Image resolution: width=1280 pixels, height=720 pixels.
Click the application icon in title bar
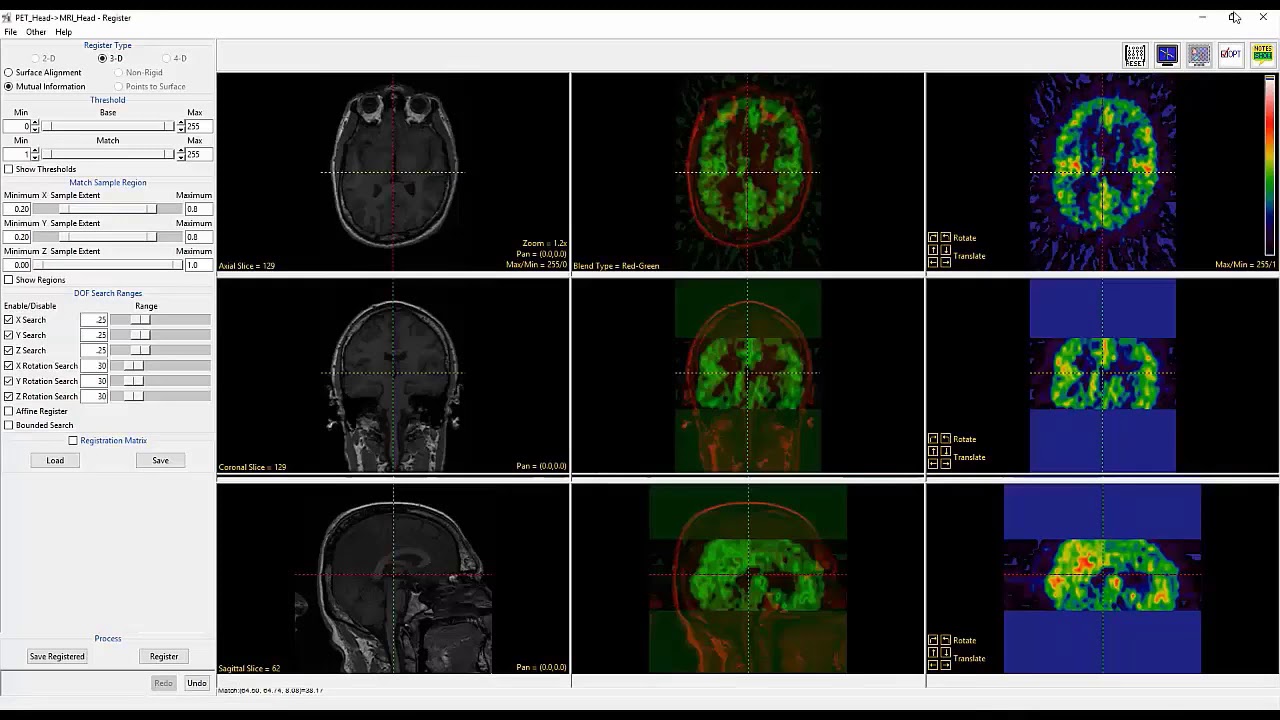[7, 17]
